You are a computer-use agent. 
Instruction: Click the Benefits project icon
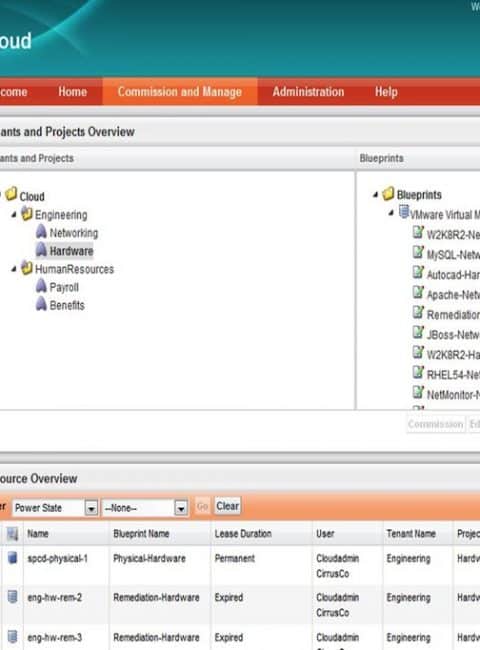(41, 304)
